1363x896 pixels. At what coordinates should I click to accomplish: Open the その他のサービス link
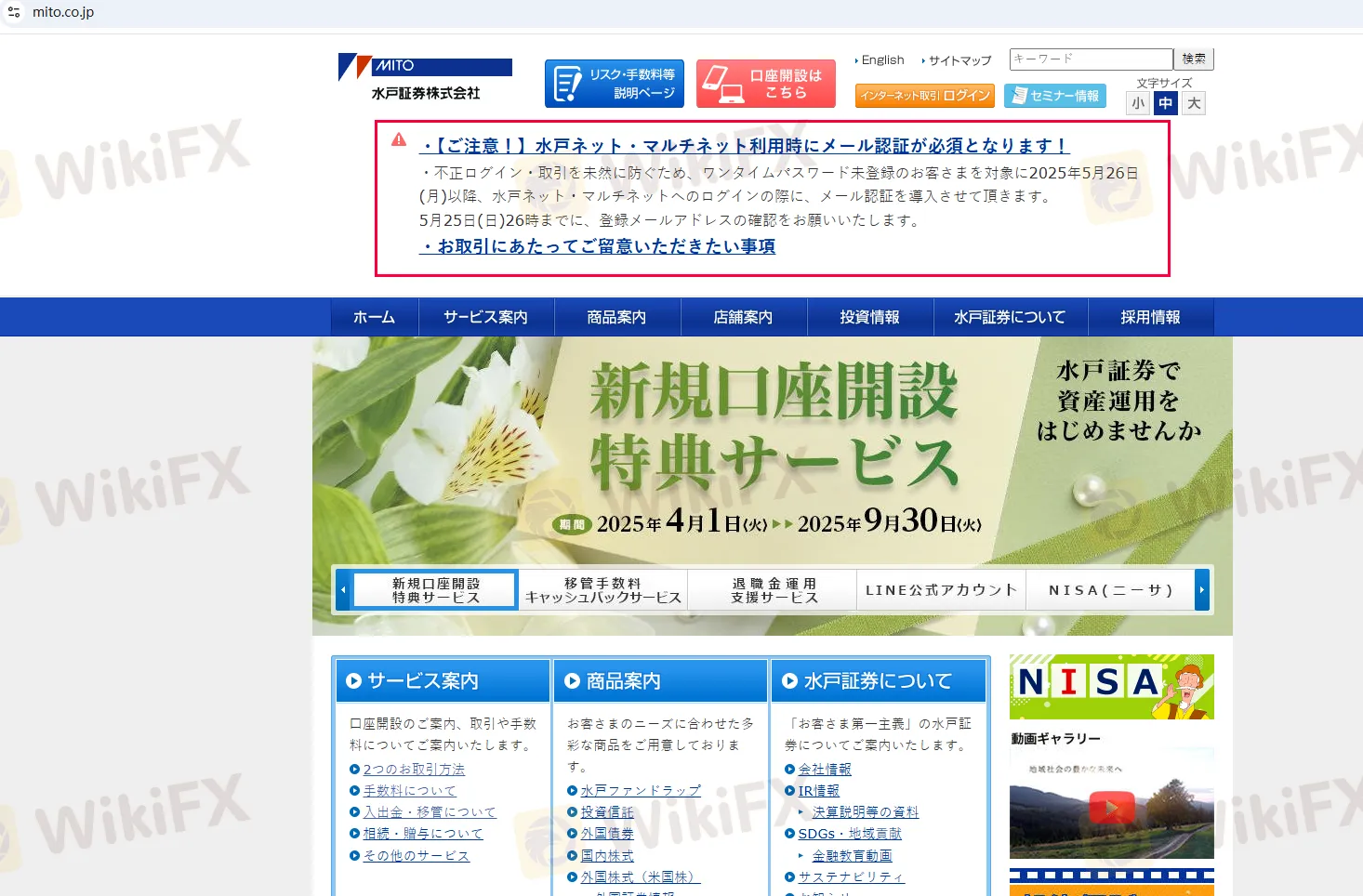click(417, 856)
